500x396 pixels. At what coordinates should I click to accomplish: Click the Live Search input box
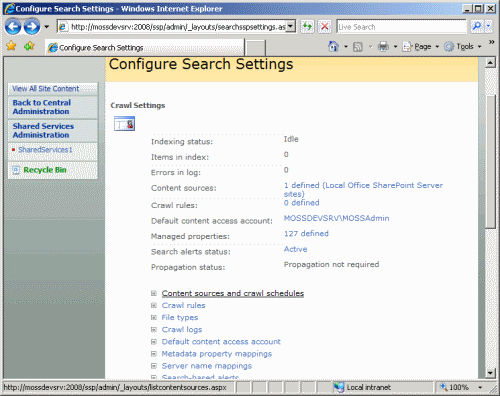(x=401, y=27)
